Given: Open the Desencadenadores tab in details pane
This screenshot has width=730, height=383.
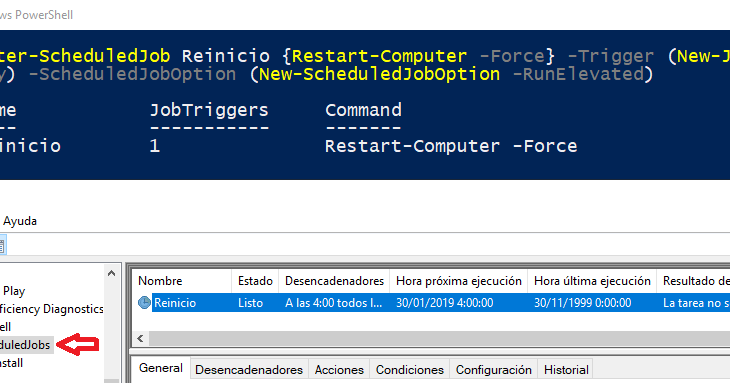Looking at the screenshot, I should coord(249,370).
